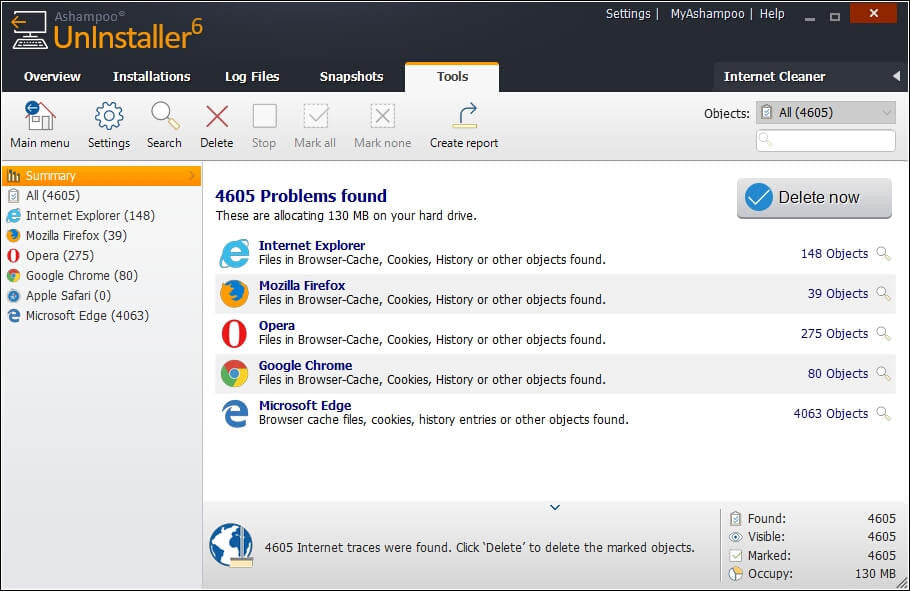
Task: Select Microsoft Edge (4063) in sidebar
Action: point(87,316)
